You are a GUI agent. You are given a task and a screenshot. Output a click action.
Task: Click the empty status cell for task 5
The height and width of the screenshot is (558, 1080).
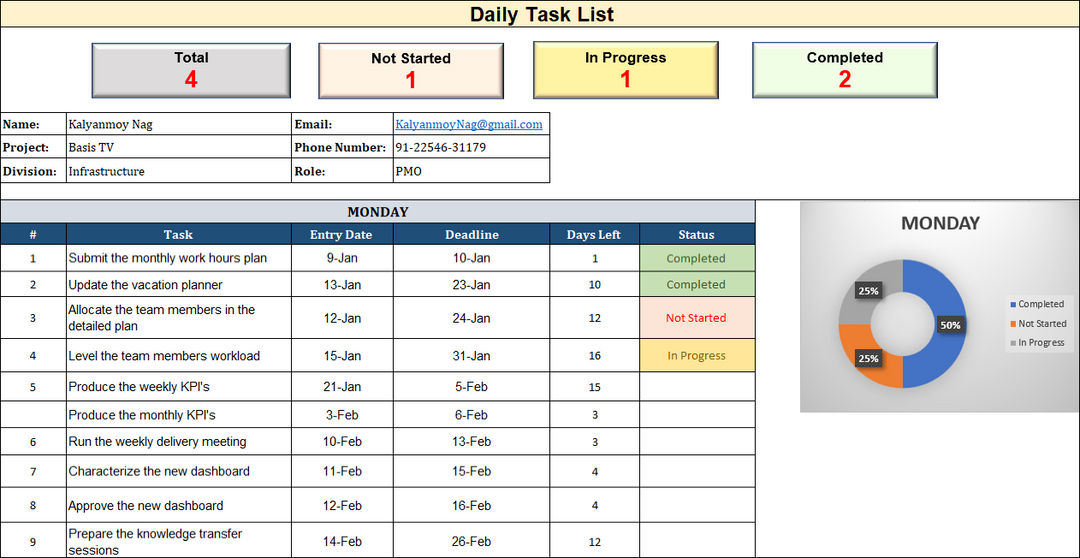coord(696,387)
